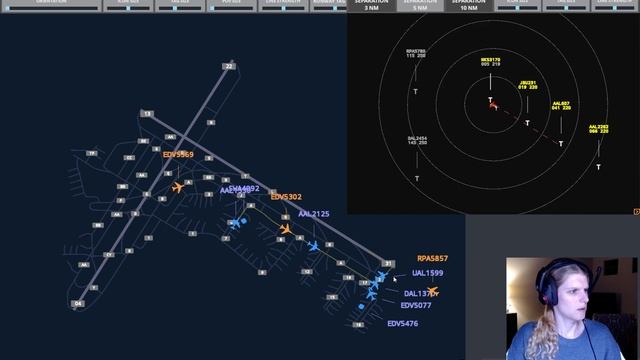The width and height of the screenshot is (640, 360).
Task: Adjust the Orientation slider
Action: 51,7
